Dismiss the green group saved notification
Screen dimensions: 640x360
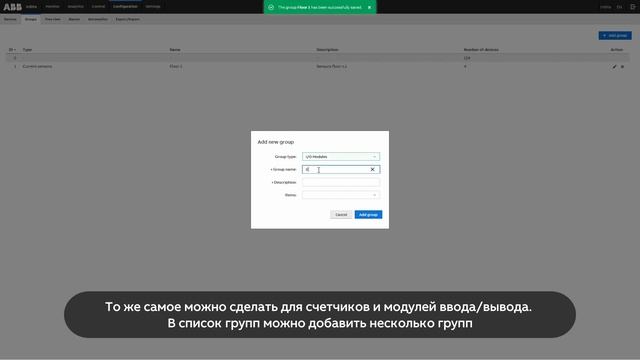(369, 7)
